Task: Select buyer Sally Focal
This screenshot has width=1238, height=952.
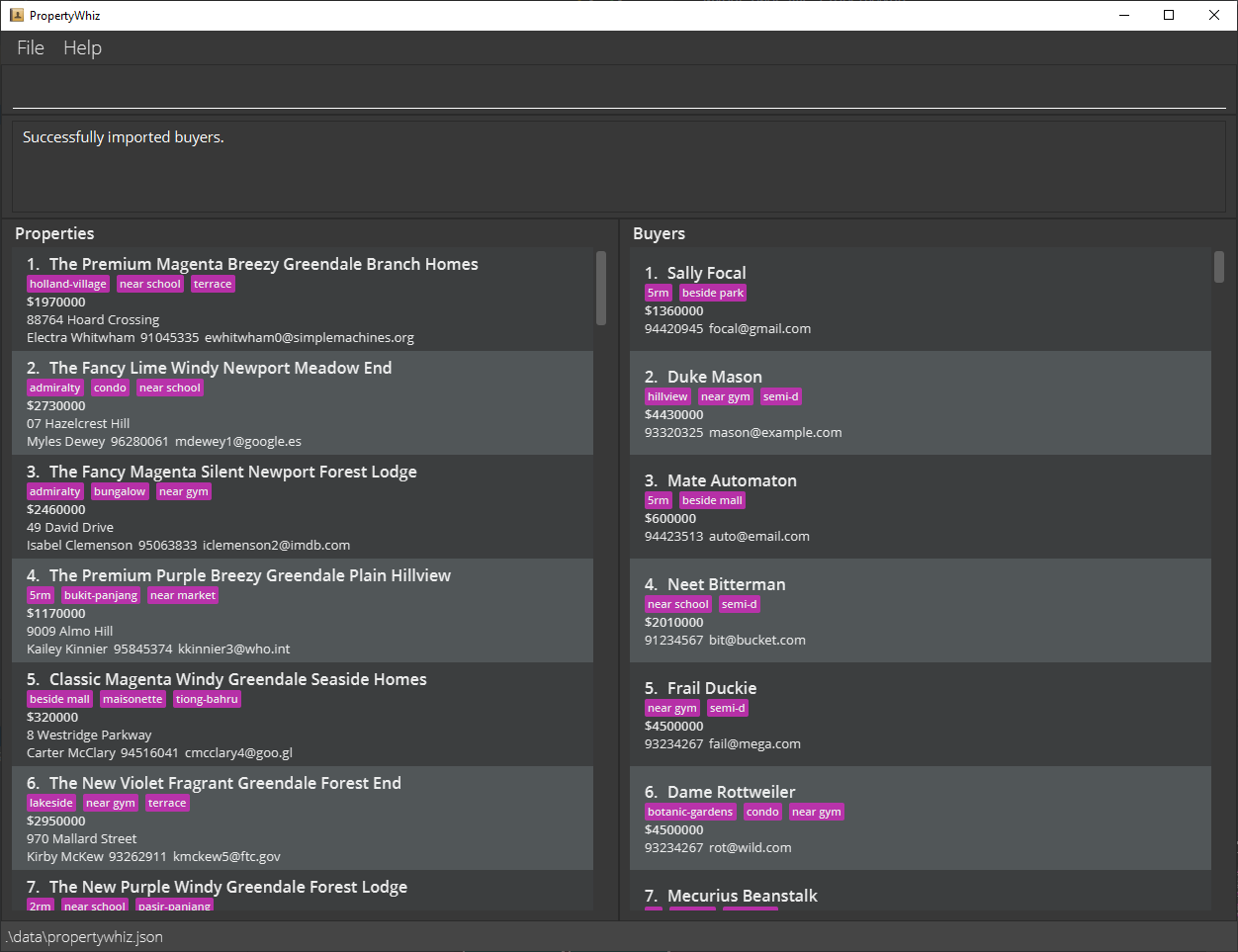Action: [921, 300]
